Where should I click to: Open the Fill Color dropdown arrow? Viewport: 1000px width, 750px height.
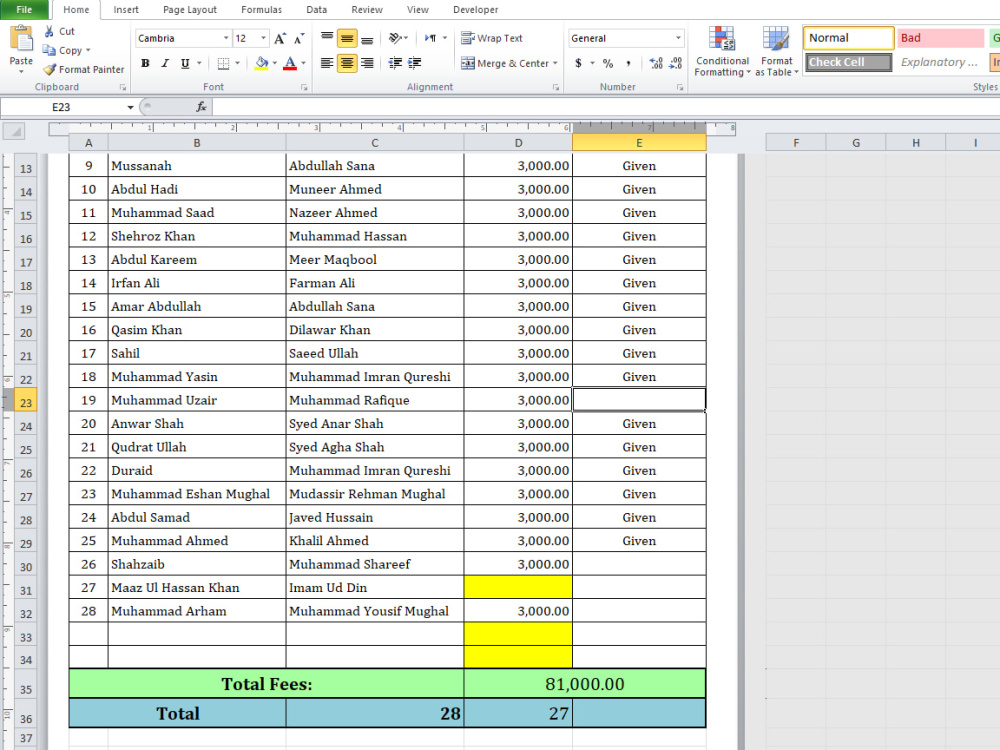(275, 63)
